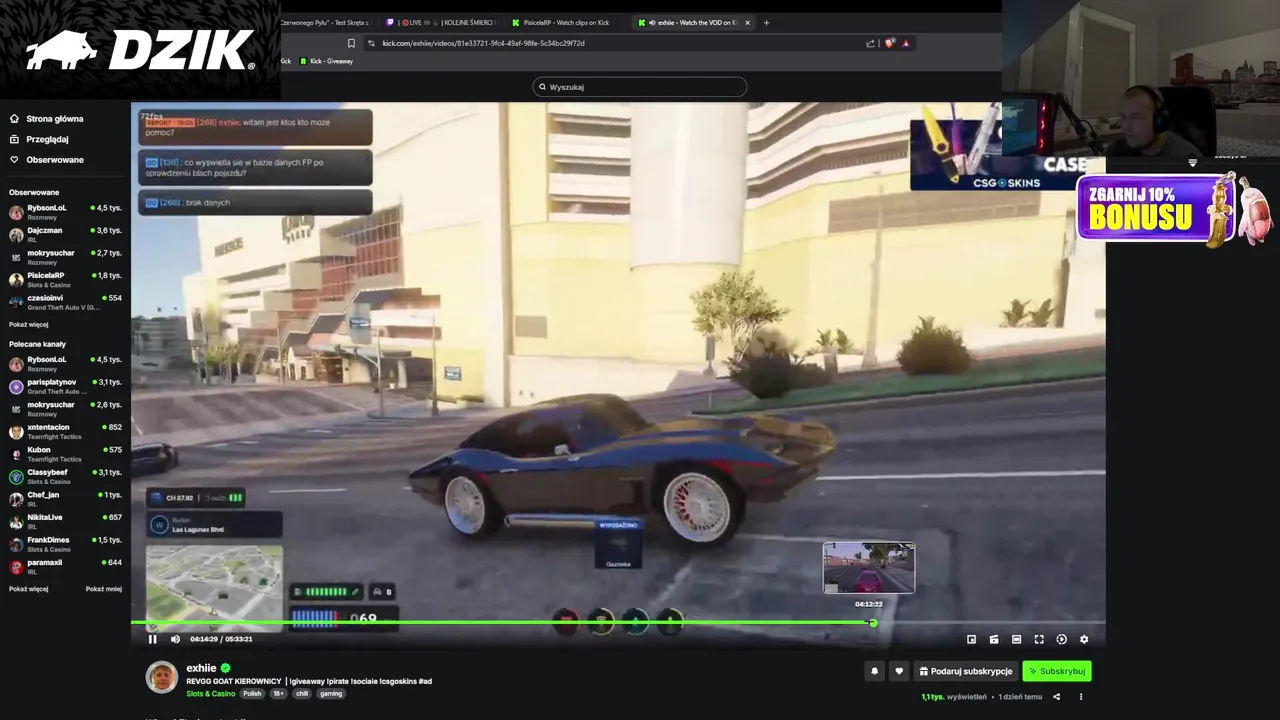Open RybsonLoL under Obserwowane list

point(65,212)
